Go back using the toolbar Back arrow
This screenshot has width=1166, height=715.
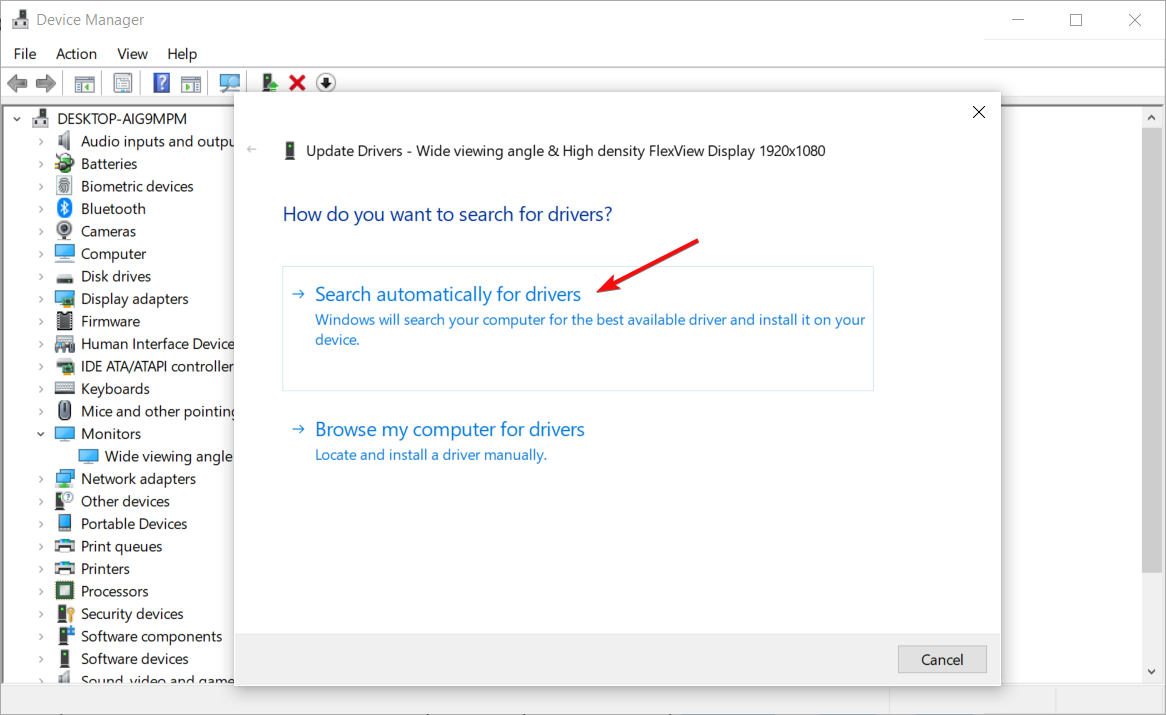[17, 83]
